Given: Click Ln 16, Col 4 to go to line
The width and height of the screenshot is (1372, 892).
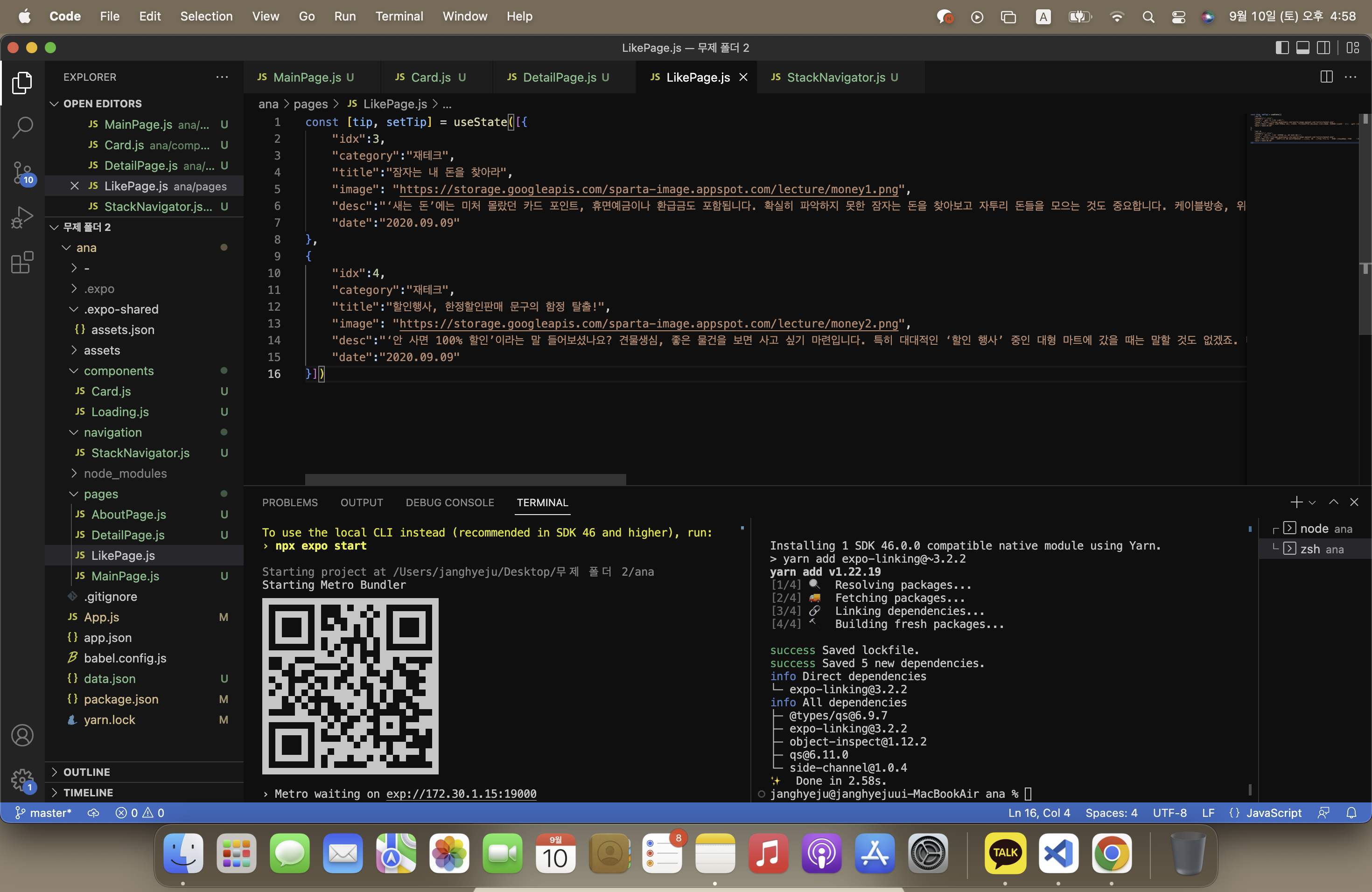Looking at the screenshot, I should tap(1039, 813).
